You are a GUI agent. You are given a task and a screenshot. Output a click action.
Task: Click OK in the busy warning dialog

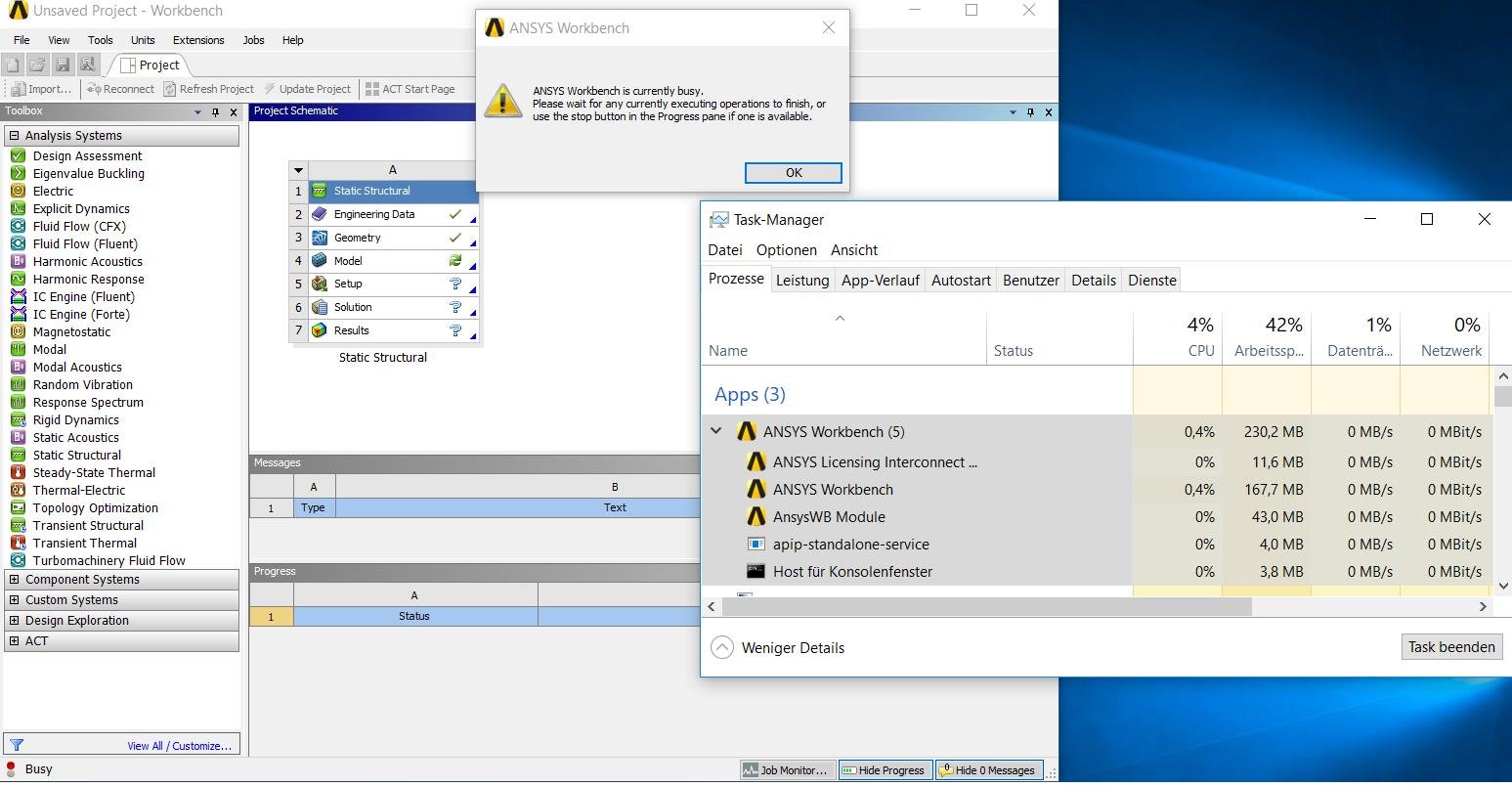[793, 173]
